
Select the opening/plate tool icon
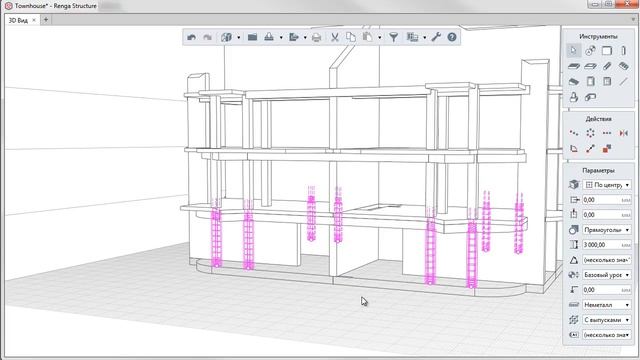(x=590, y=66)
